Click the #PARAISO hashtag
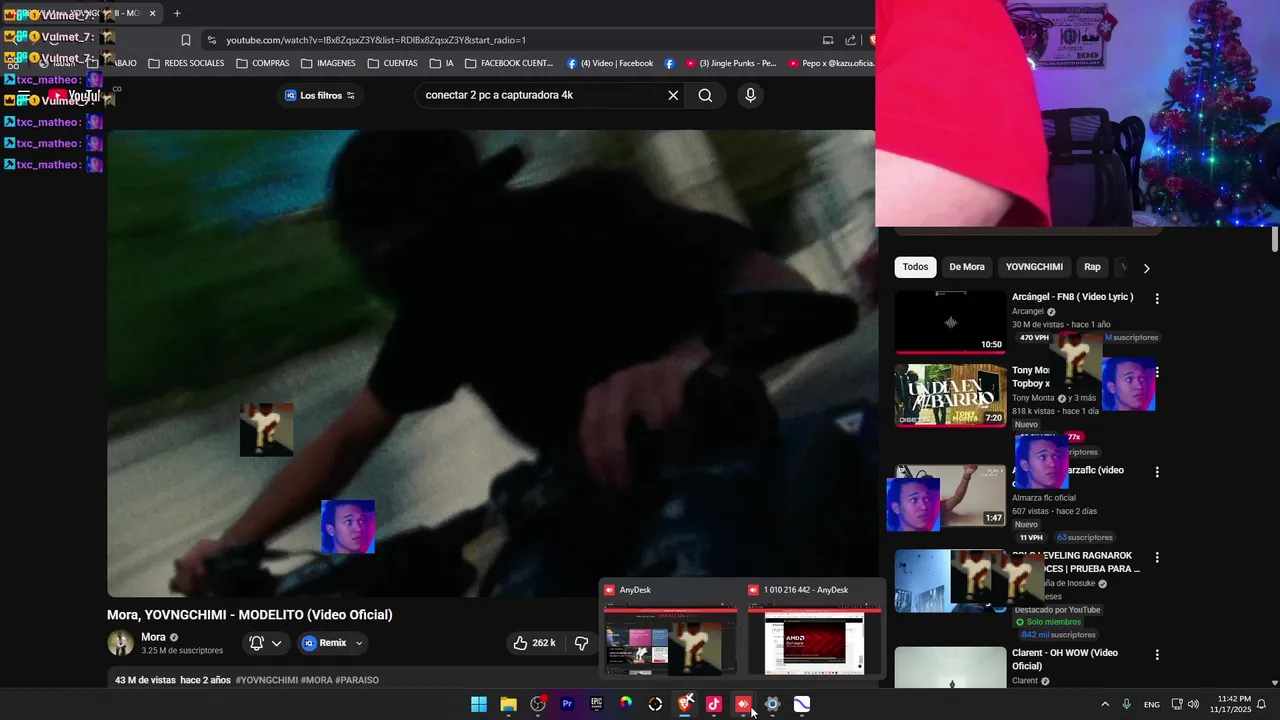Screen dimensions: 1280x720 (357, 680)
